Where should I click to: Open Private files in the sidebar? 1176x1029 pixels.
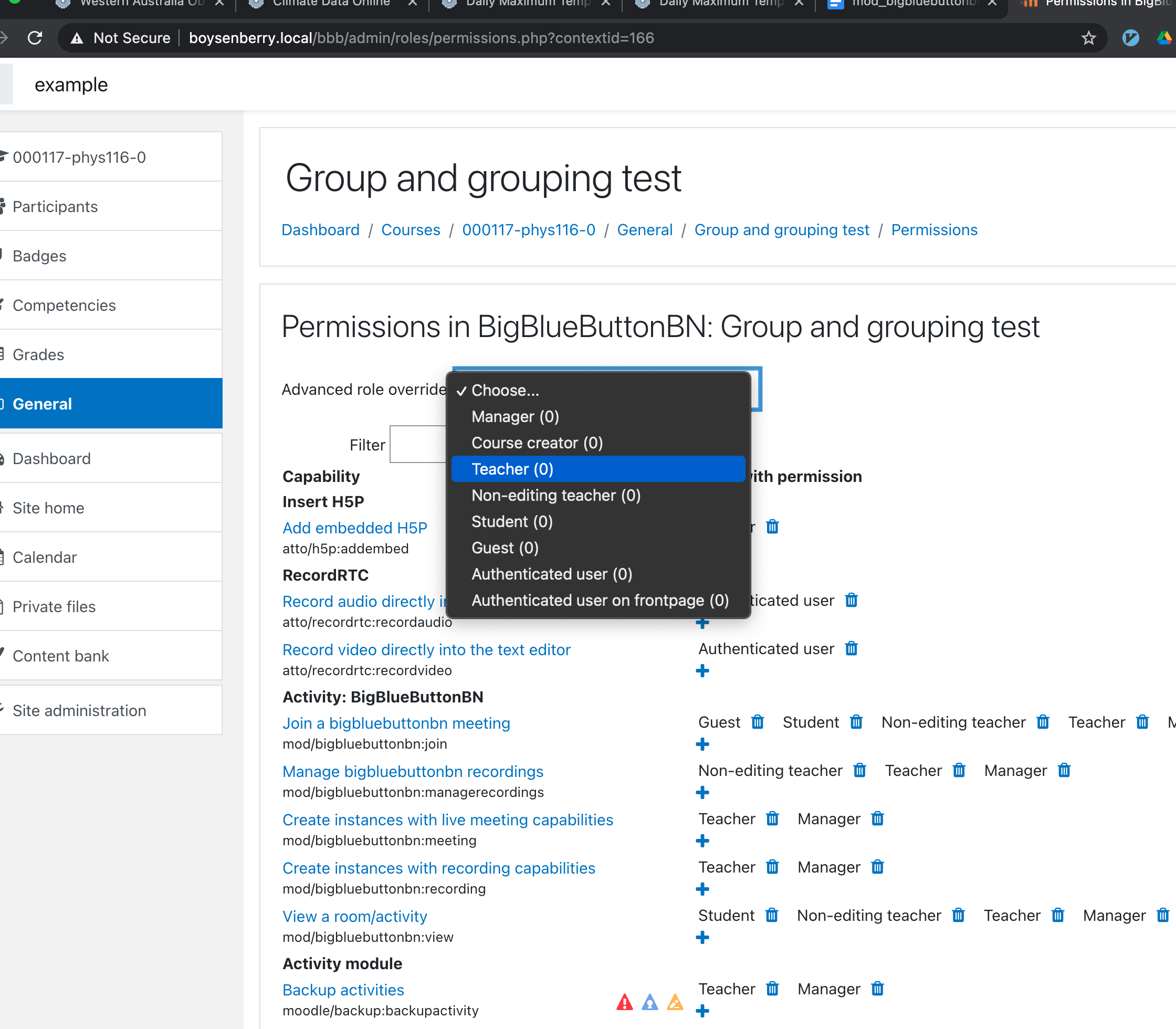click(x=111, y=606)
